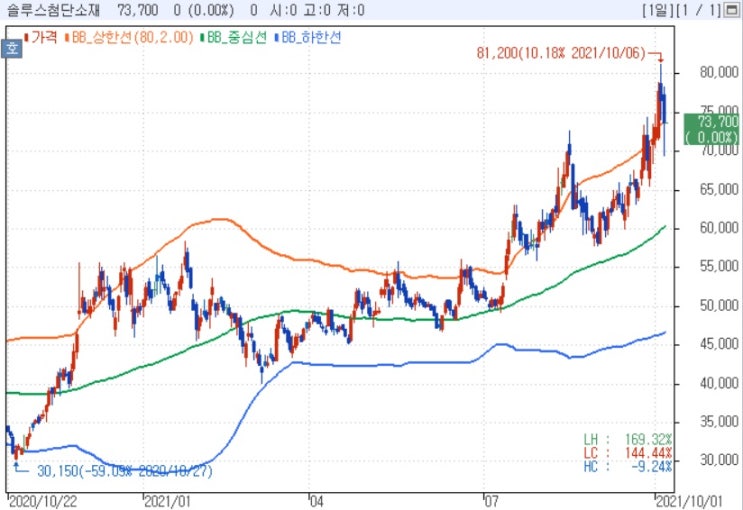Screen dimensions: 743x510
Task: Click the high annotation 81,200(10.18% 2021/10/06)
Action: 561,53
